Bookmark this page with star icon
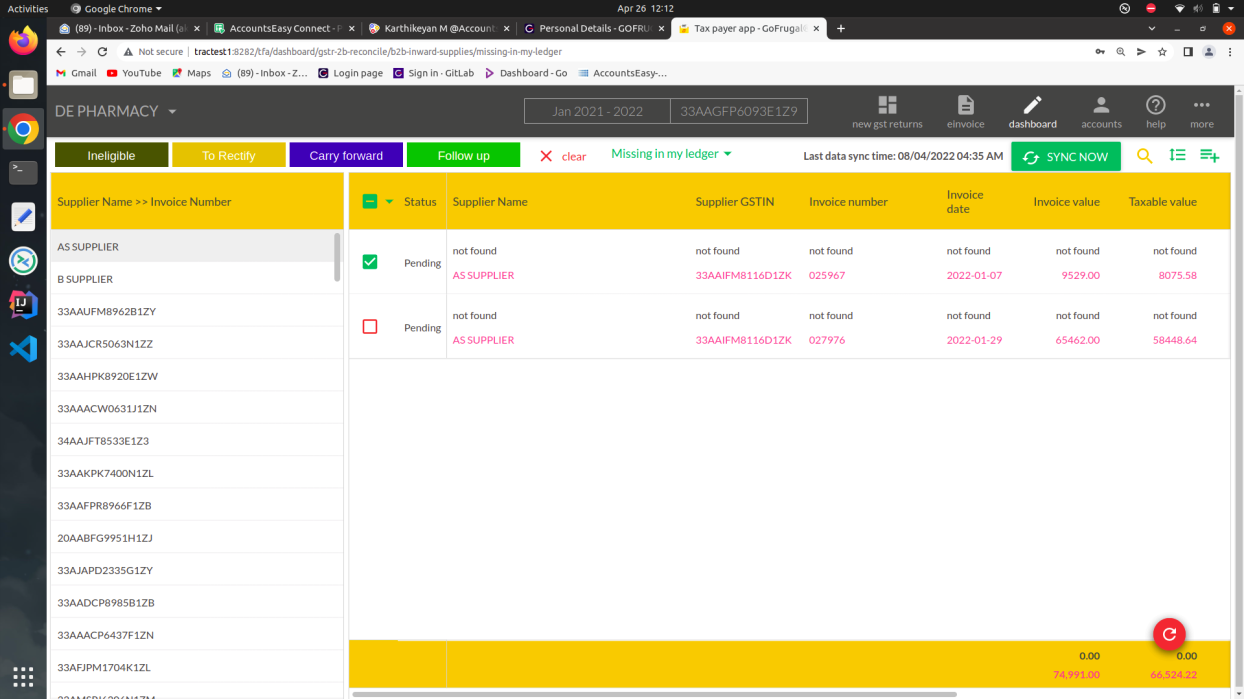Viewport: 1244px width, 699px height. (x=1162, y=52)
